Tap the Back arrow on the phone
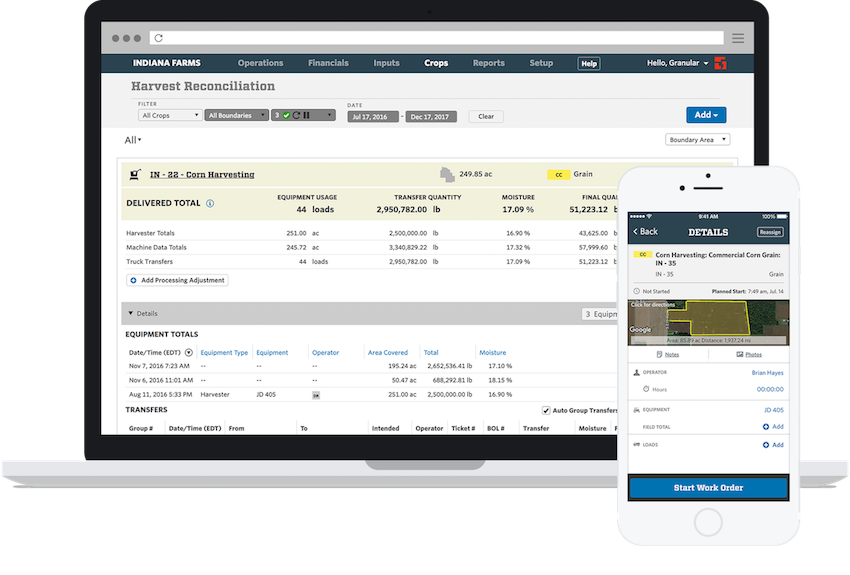 635,231
